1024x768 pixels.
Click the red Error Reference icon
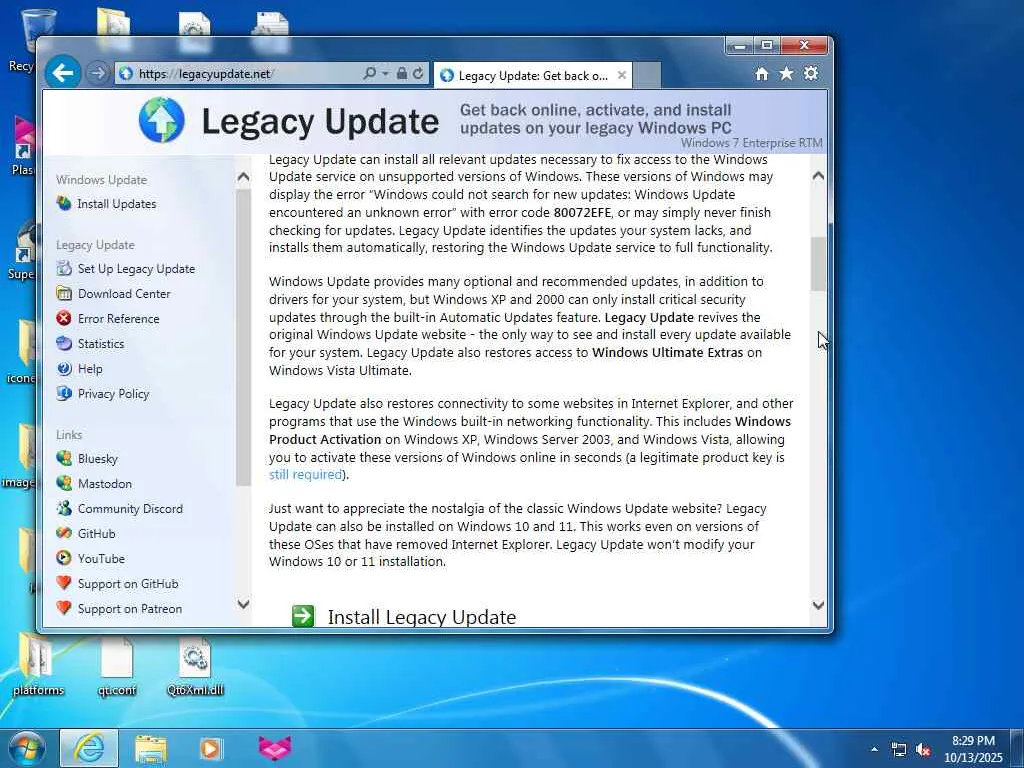(x=64, y=318)
